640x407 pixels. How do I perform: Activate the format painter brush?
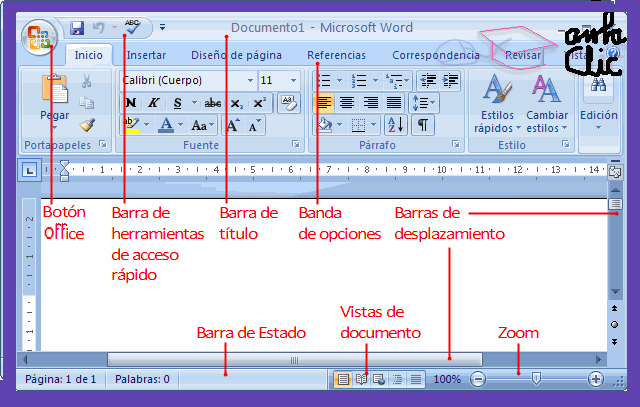pos(87,125)
